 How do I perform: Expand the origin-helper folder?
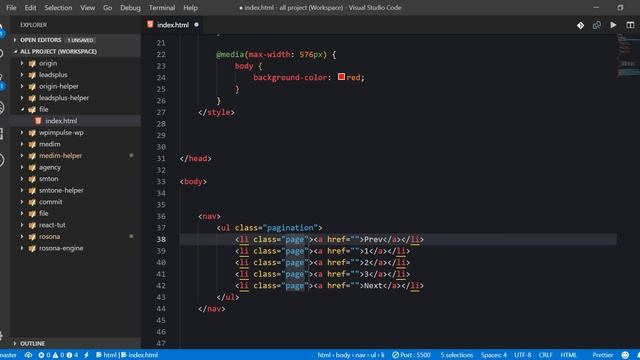(22, 86)
